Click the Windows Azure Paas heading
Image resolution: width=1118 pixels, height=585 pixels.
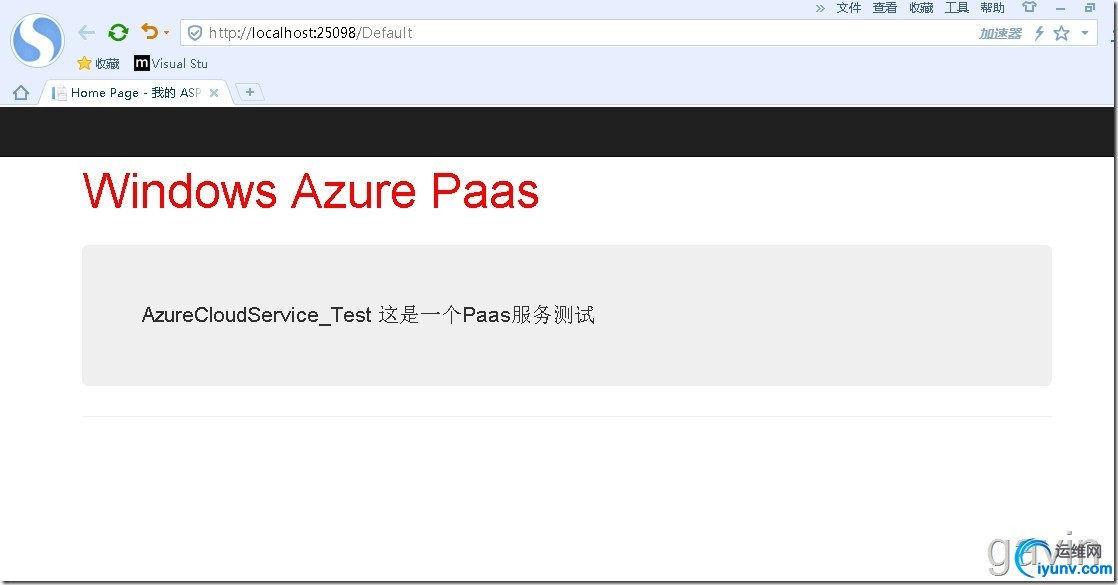point(311,191)
